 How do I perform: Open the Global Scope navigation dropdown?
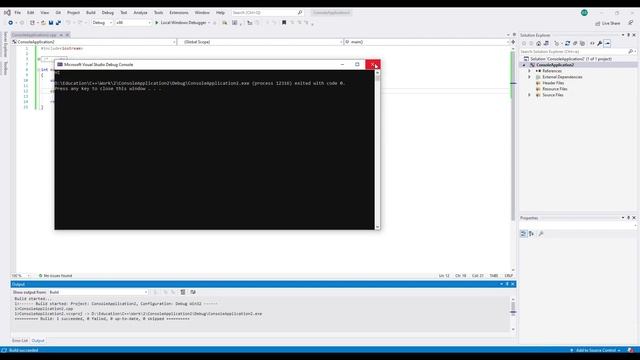260,42
